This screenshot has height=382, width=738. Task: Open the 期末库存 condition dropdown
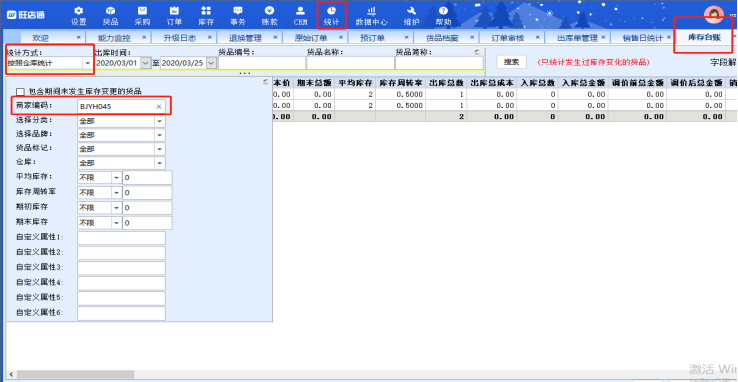[116, 223]
